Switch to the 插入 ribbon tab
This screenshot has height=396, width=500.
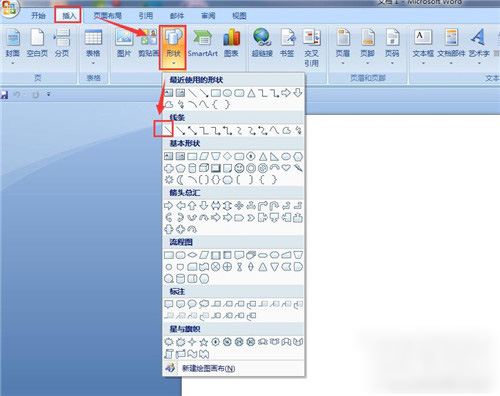coord(69,16)
